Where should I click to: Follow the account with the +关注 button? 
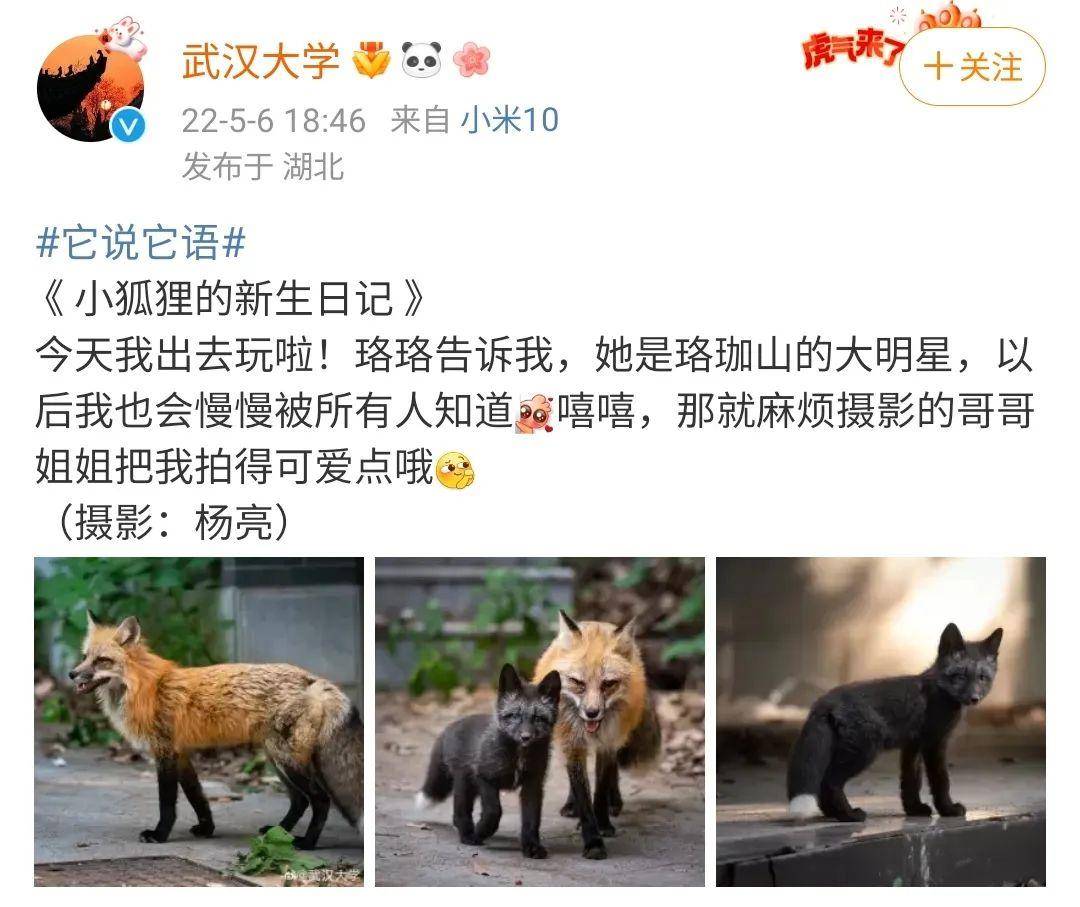coord(972,67)
